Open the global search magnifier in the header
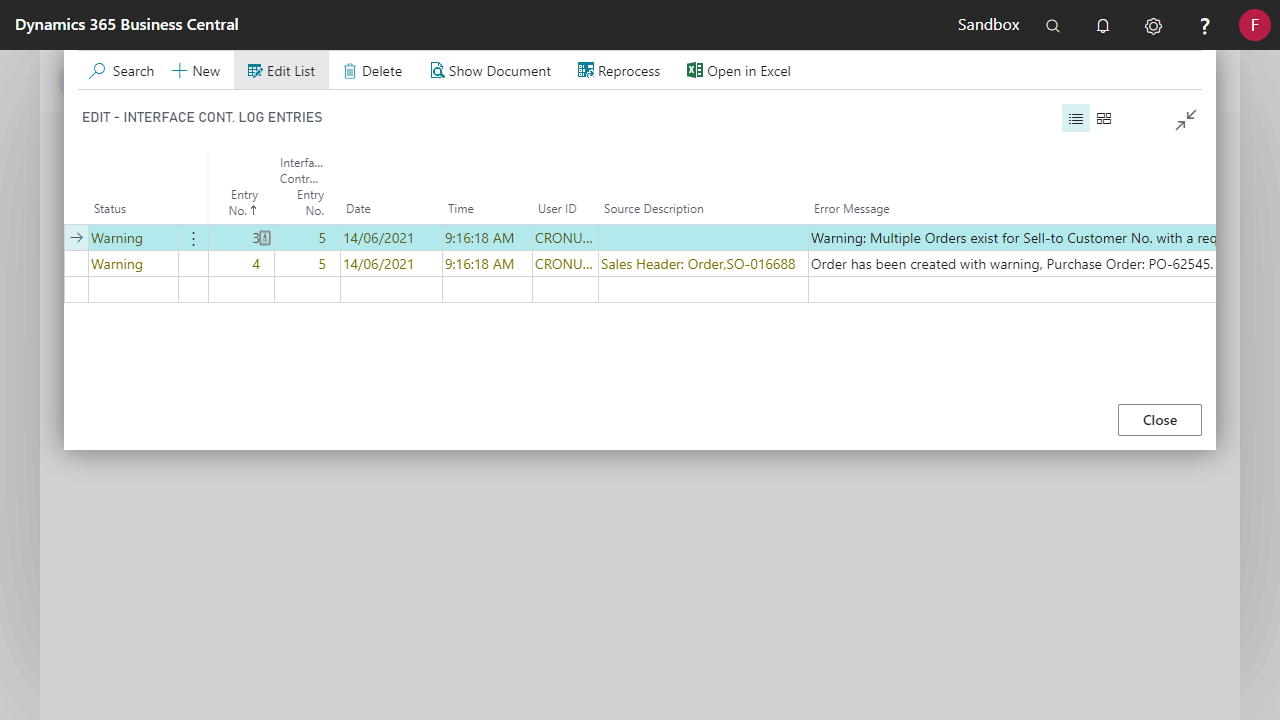 click(1052, 25)
